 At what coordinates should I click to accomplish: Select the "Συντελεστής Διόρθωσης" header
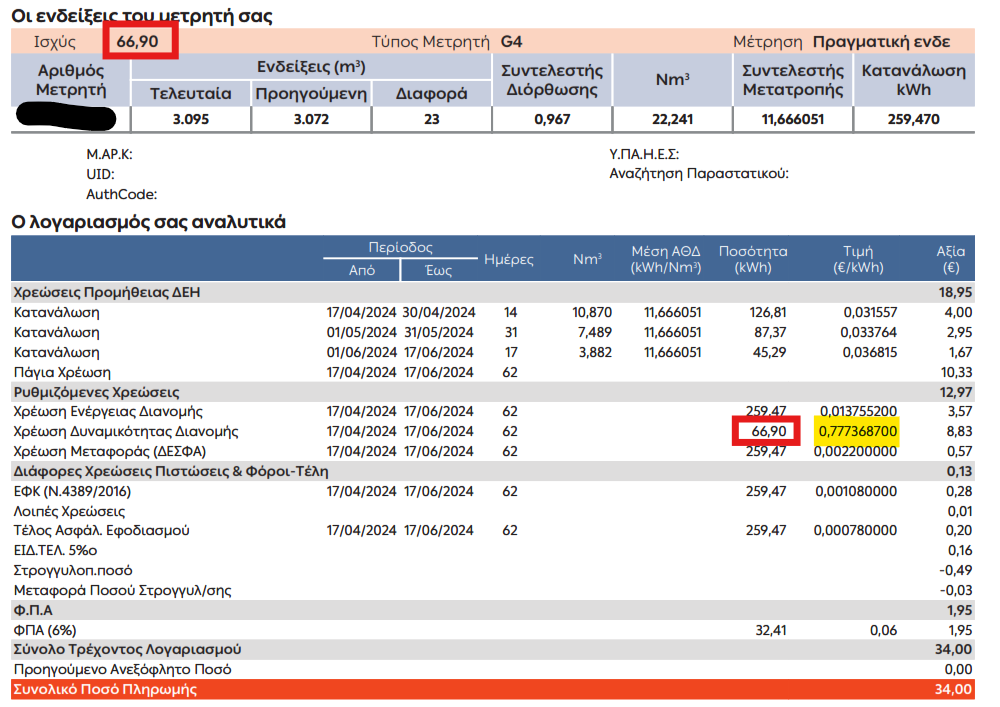552,80
